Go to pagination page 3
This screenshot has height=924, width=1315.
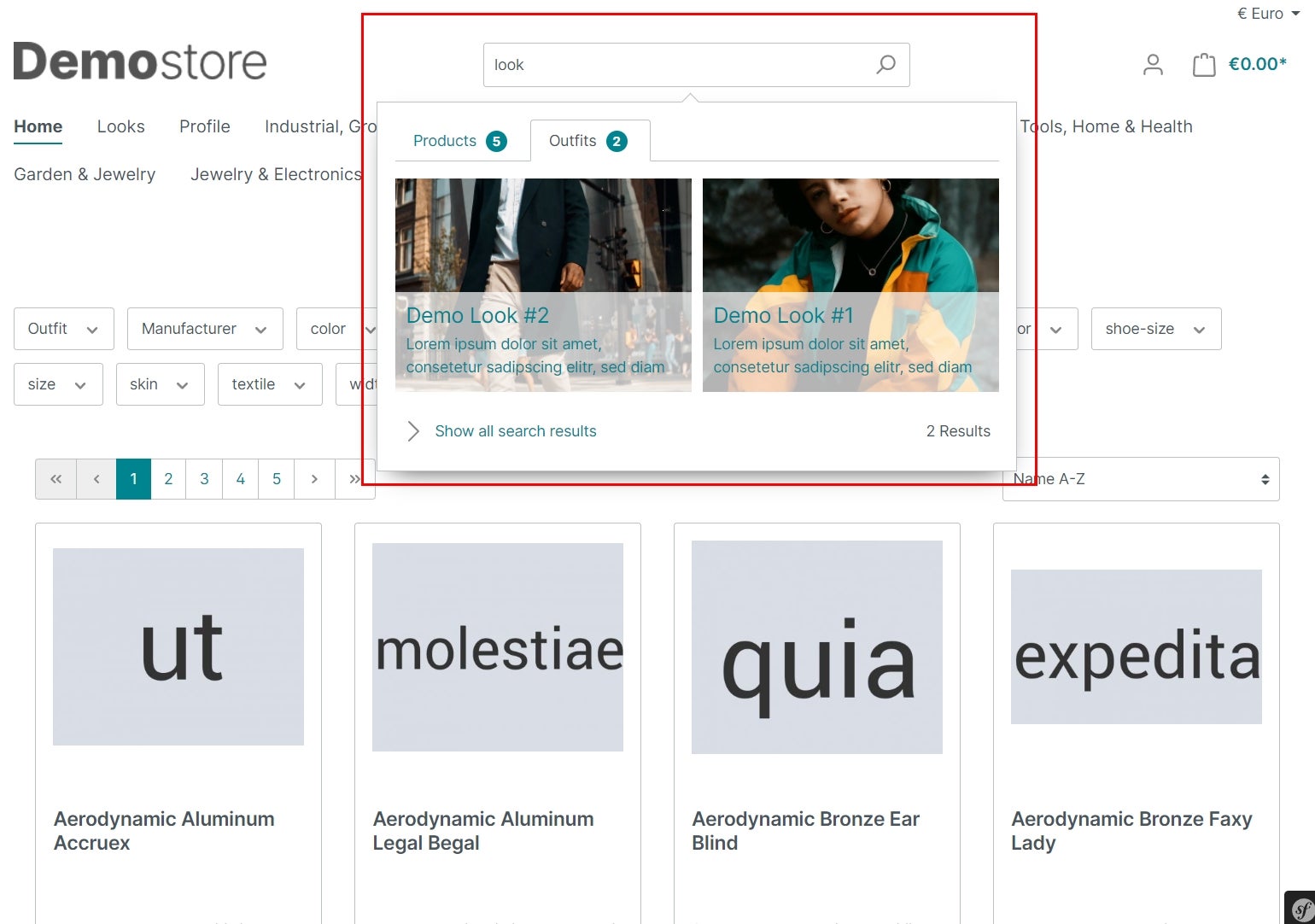[204, 479]
